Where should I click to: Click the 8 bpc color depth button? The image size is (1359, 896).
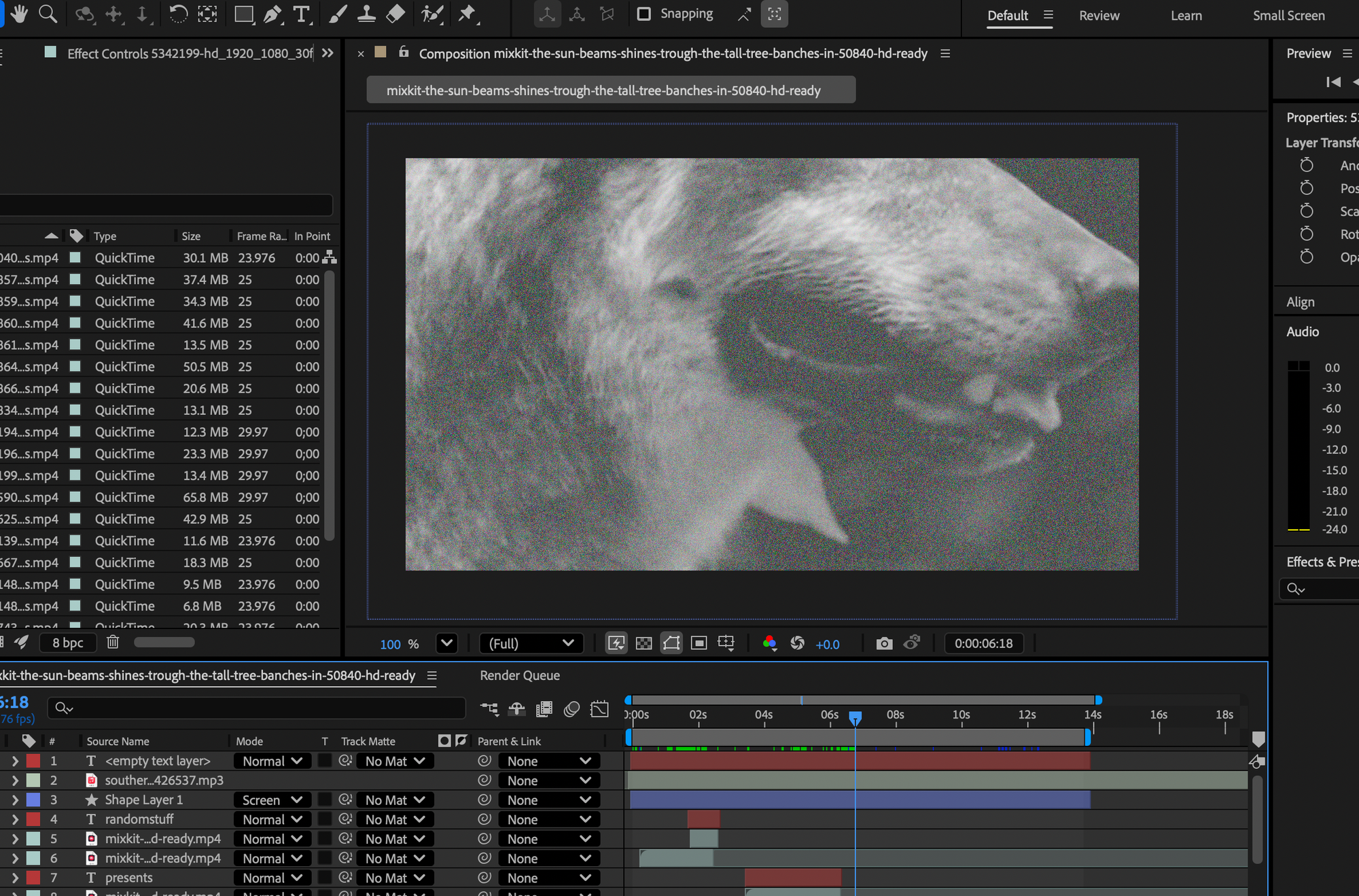click(x=68, y=643)
